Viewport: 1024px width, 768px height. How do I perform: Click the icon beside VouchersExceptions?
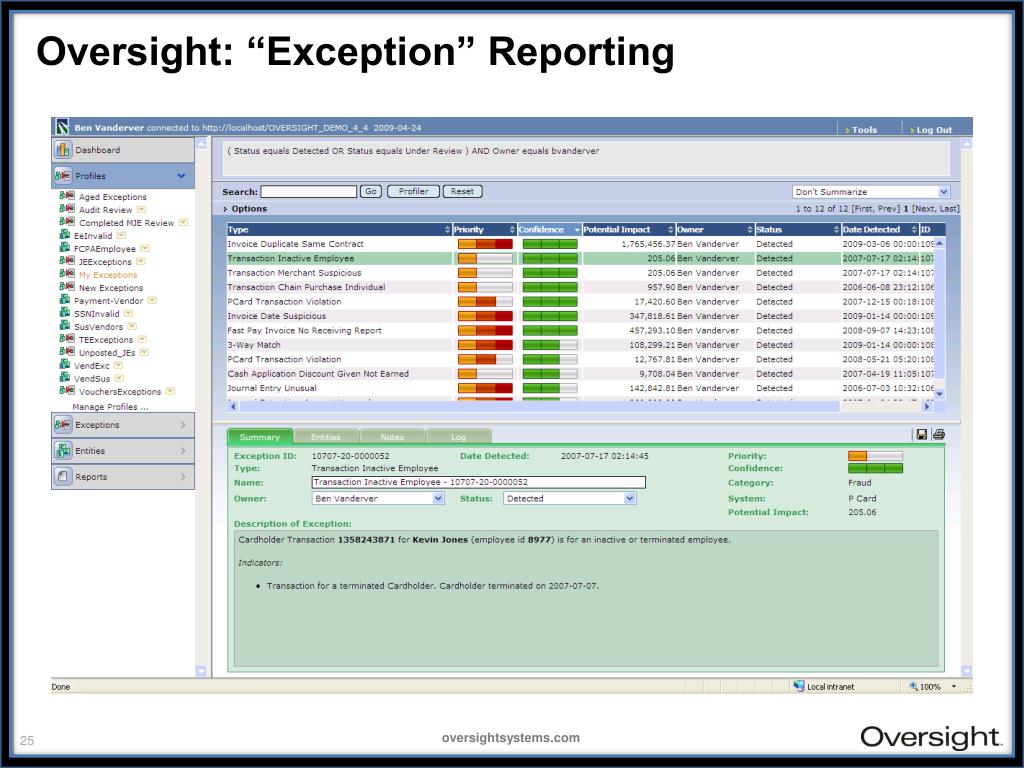tap(67, 391)
